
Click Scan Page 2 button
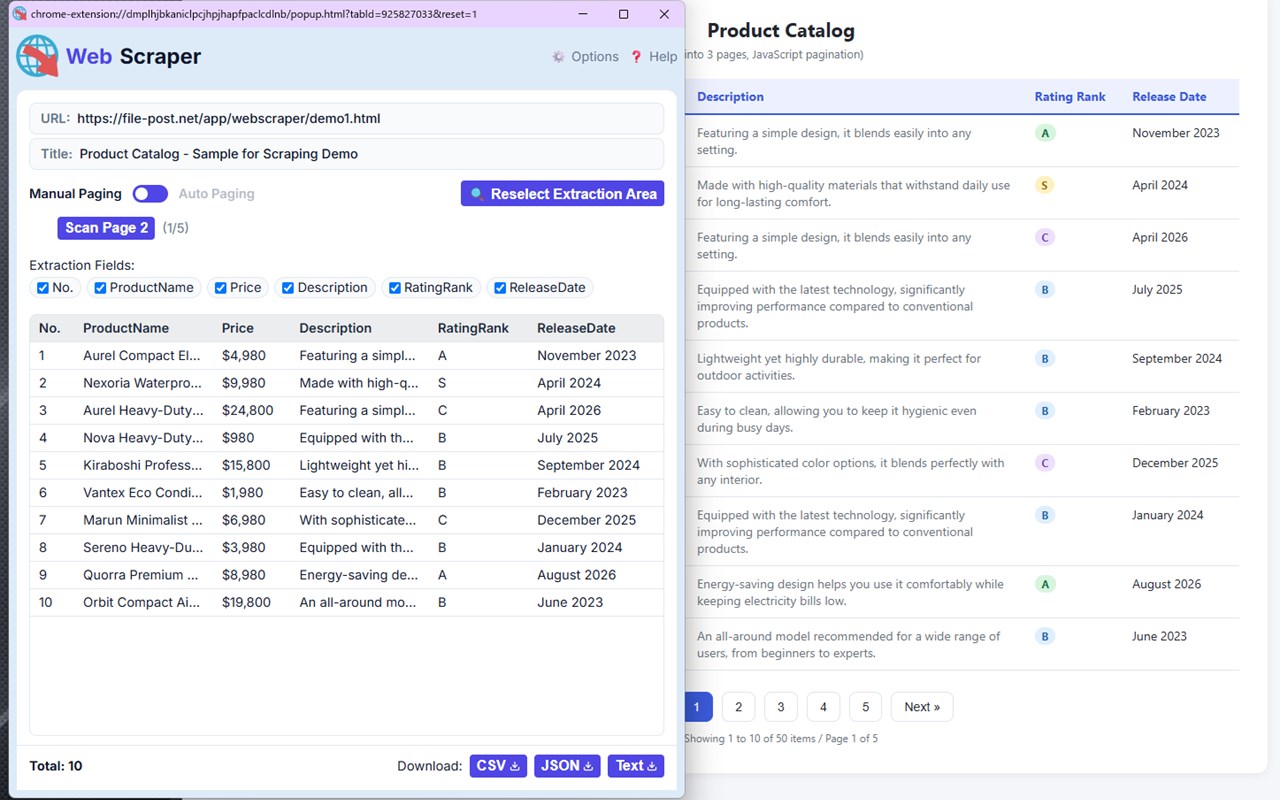click(106, 228)
